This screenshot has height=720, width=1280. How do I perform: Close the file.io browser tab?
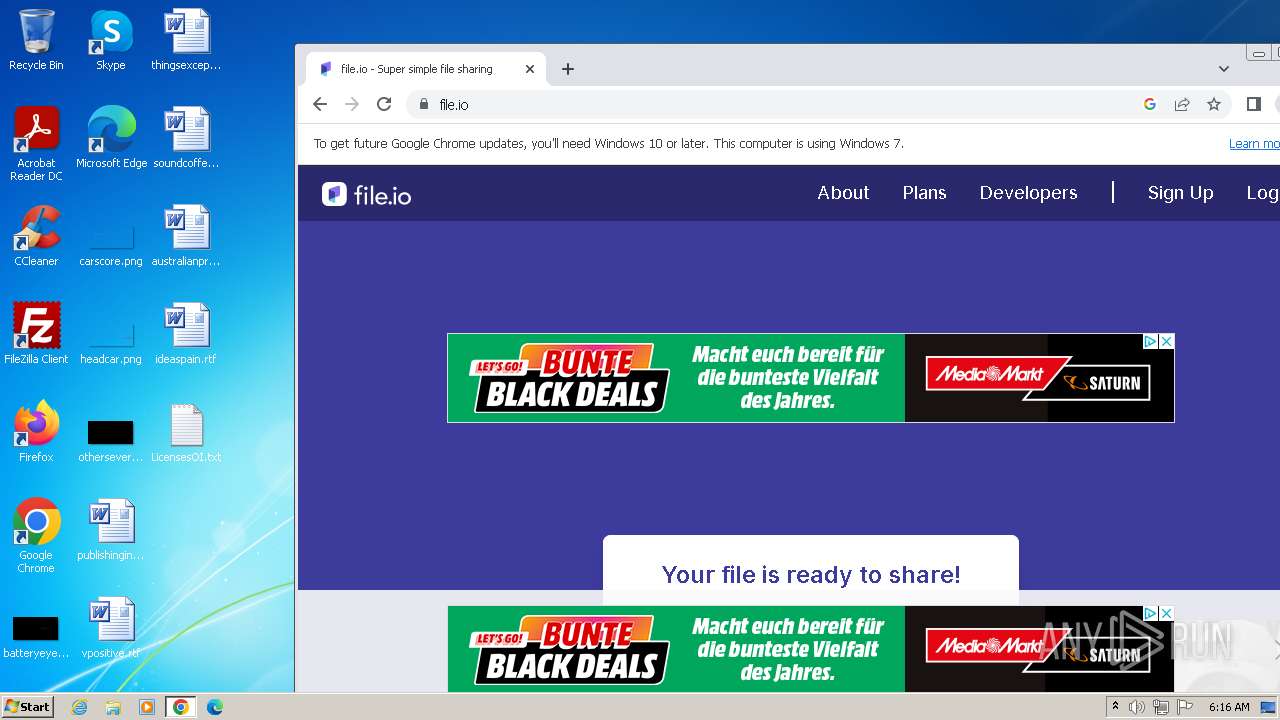pos(530,69)
